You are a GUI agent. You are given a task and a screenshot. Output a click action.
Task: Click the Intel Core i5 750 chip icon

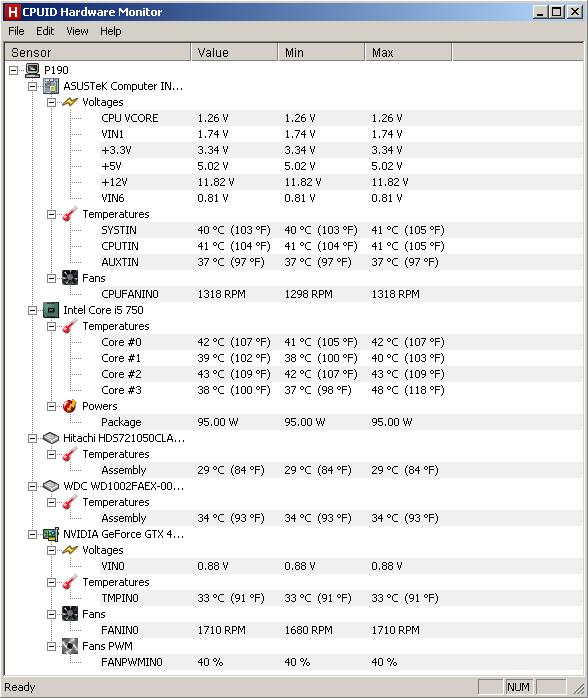pos(51,310)
